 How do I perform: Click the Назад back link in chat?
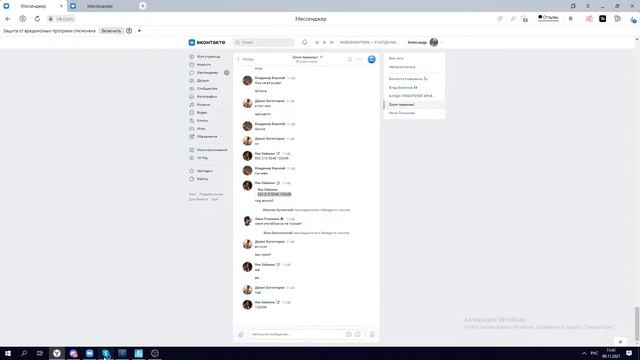pos(245,60)
